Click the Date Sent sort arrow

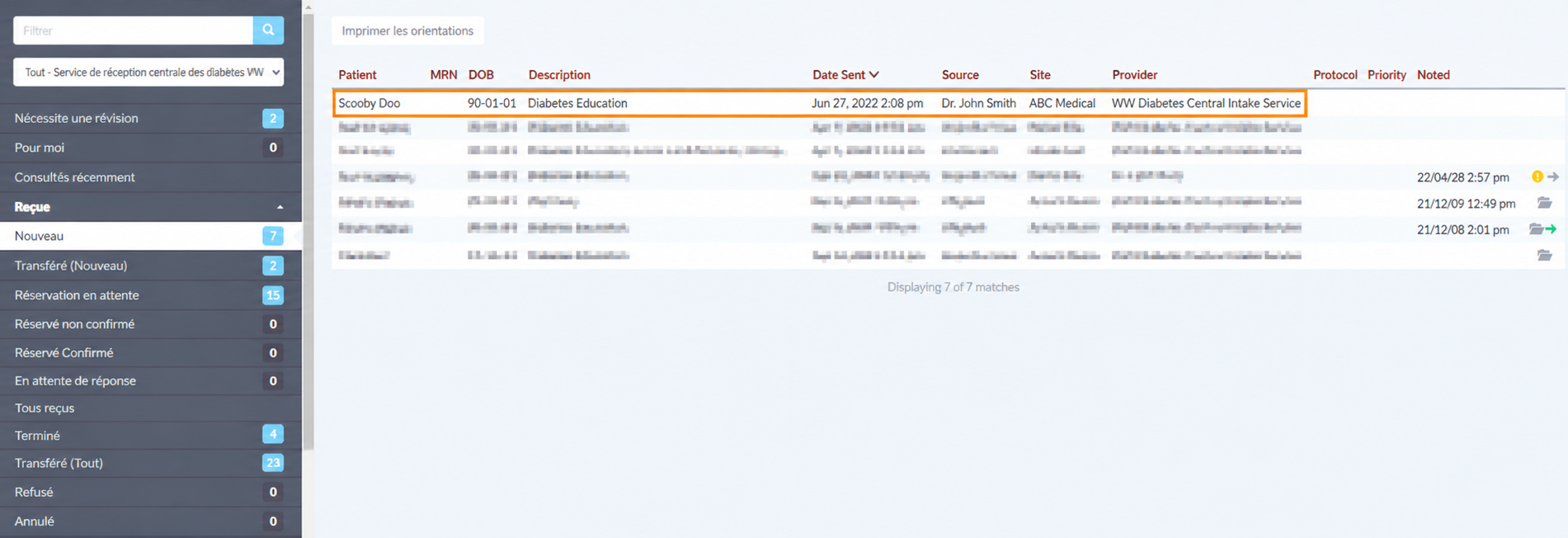[873, 74]
